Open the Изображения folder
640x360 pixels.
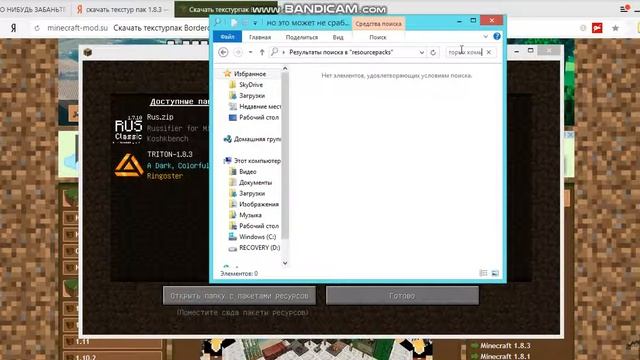coord(254,204)
